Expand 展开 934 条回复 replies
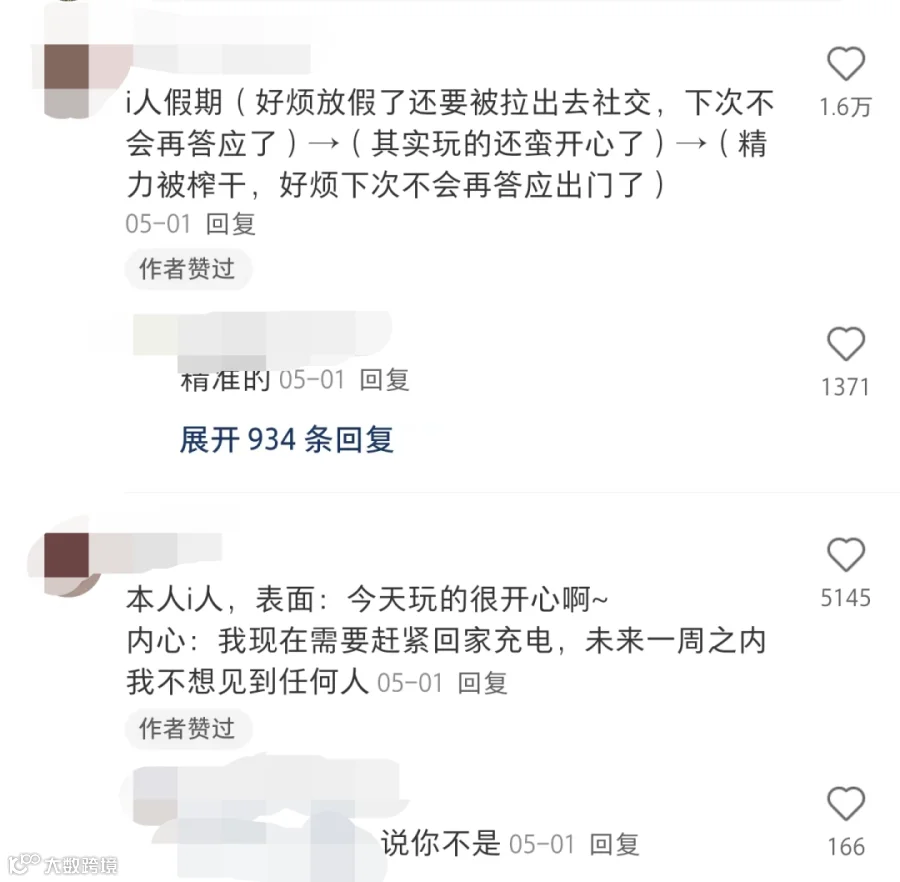This screenshot has height=882, width=900. click(x=286, y=440)
